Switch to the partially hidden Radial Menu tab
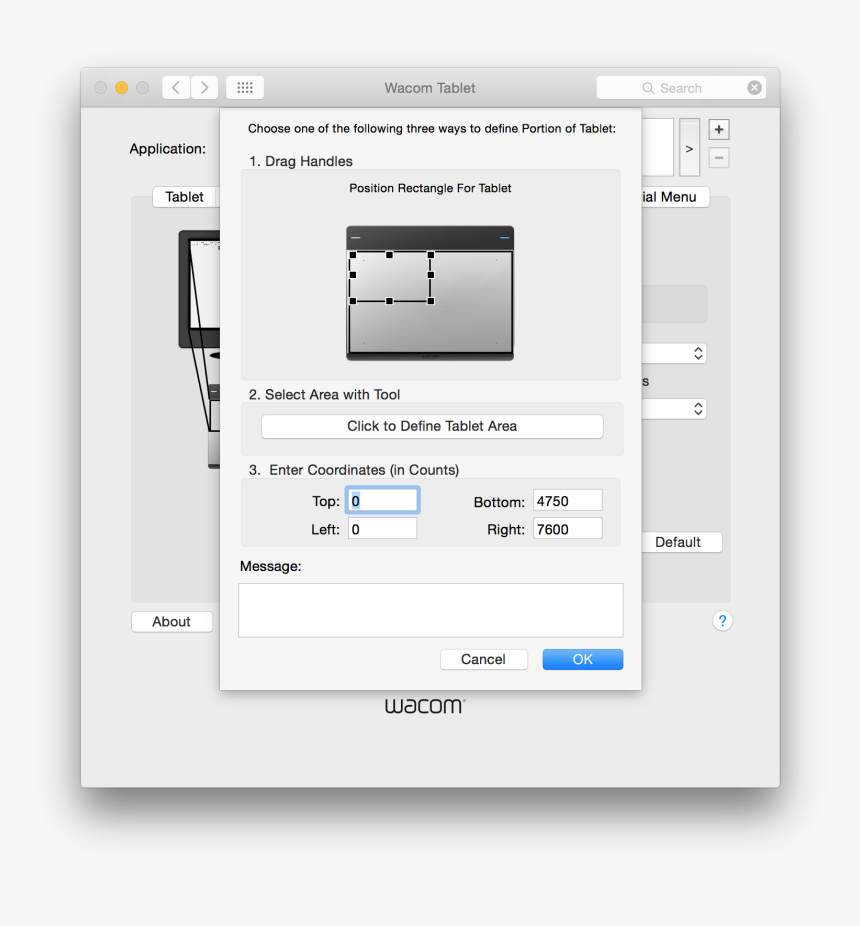 click(674, 197)
